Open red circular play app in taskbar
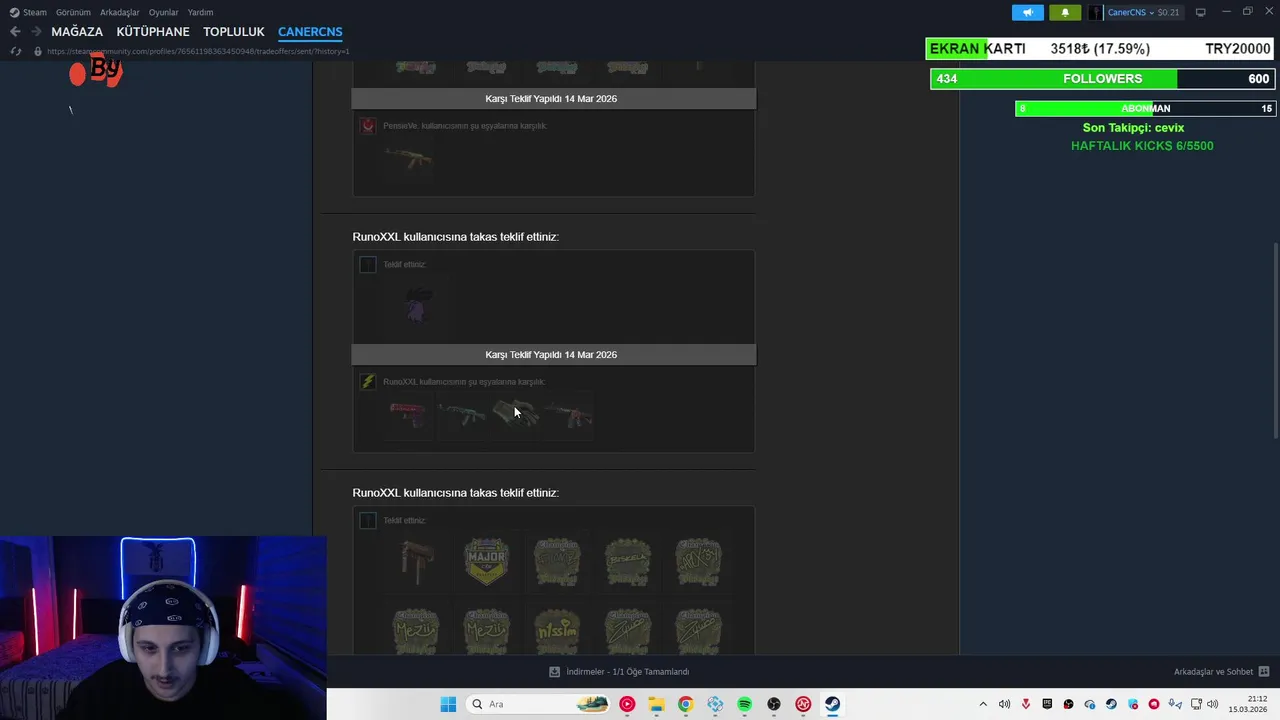The width and height of the screenshot is (1280, 720). click(x=627, y=704)
